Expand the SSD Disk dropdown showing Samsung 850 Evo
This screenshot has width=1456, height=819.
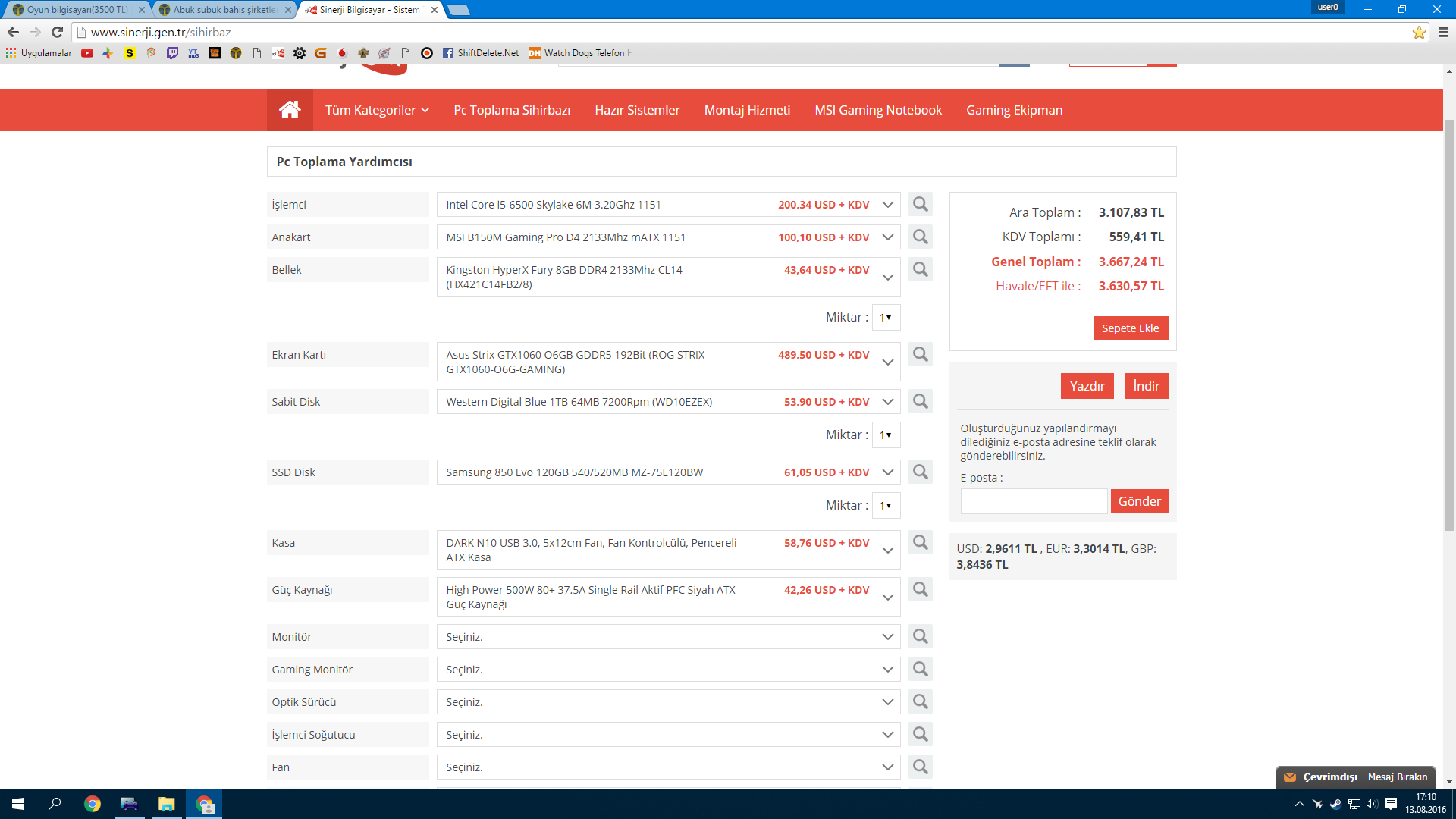pyautogui.click(x=668, y=472)
